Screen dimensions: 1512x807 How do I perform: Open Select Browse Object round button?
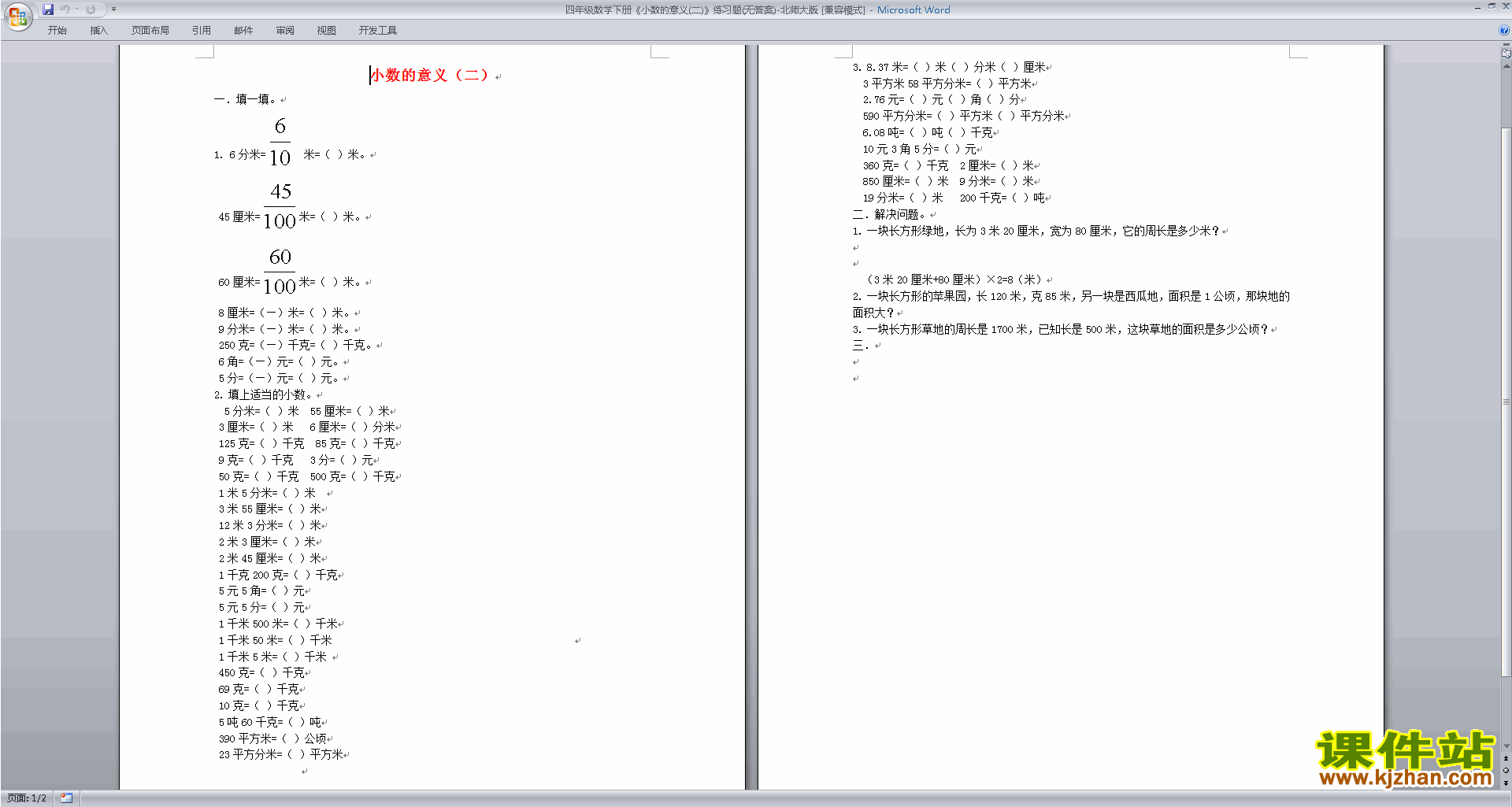pyautogui.click(x=1506, y=771)
